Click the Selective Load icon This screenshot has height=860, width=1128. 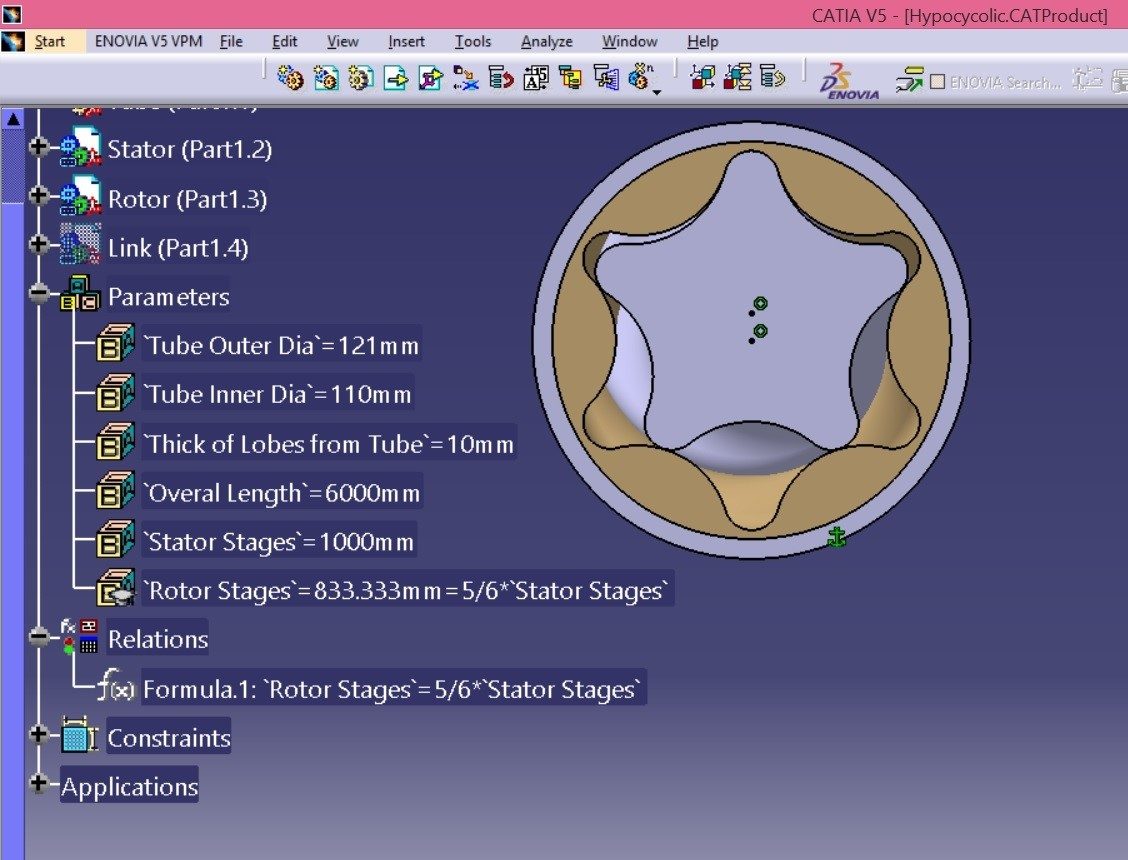pyautogui.click(x=570, y=77)
